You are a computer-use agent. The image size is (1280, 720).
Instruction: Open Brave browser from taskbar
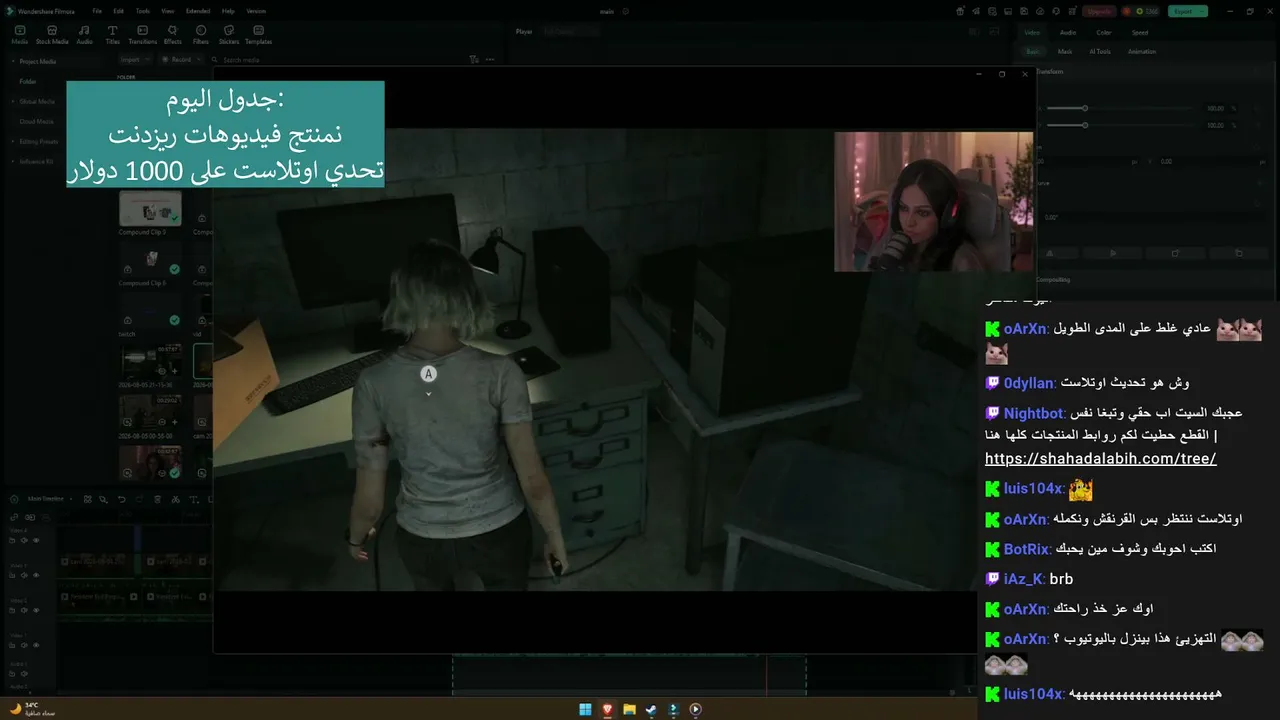(x=607, y=710)
